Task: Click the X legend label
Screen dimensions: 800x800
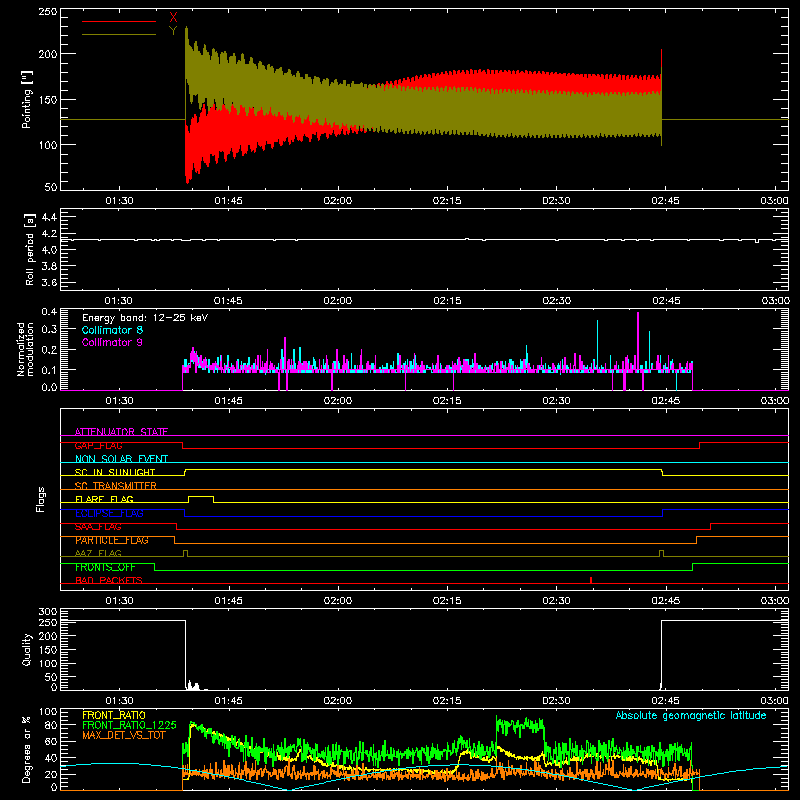Action: coord(173,18)
